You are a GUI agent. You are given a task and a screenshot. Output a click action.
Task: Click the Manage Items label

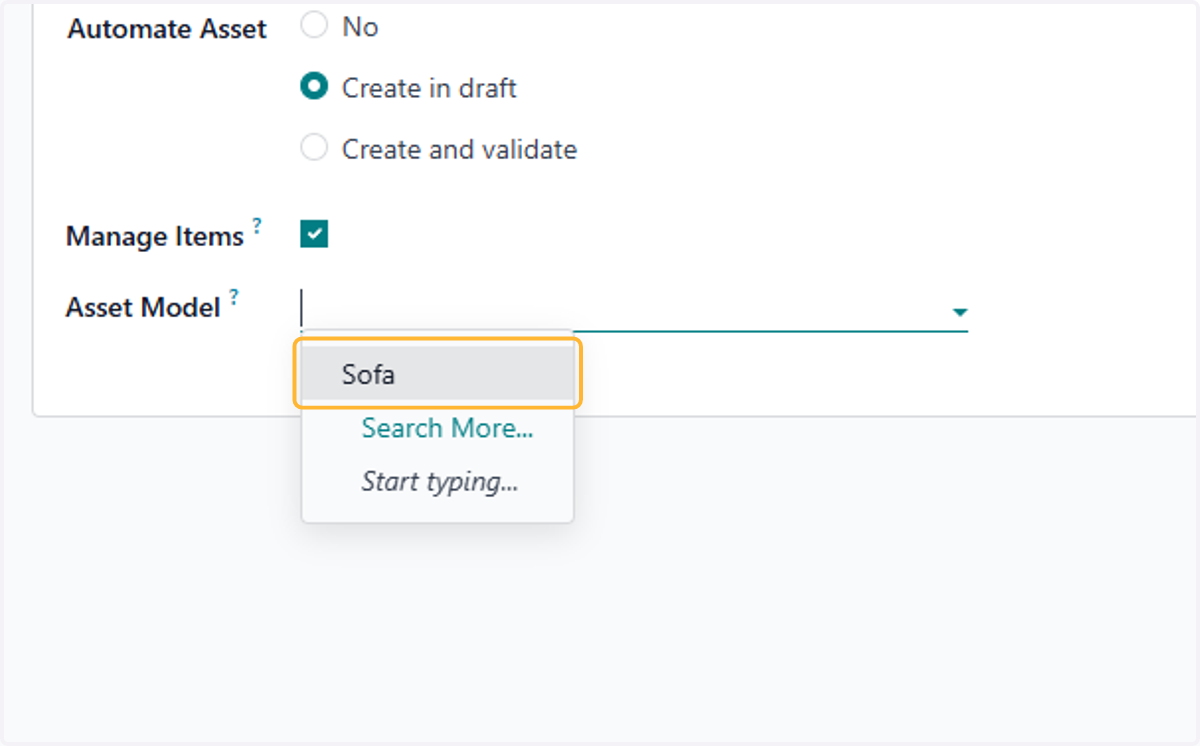pyautogui.click(x=155, y=237)
